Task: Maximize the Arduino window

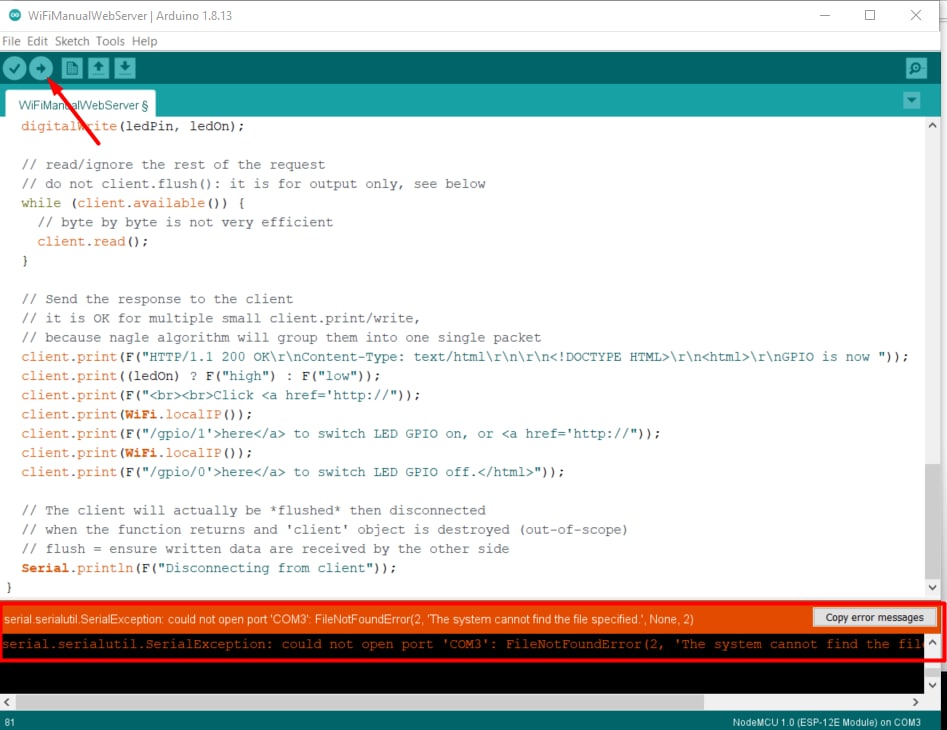Action: (870, 15)
